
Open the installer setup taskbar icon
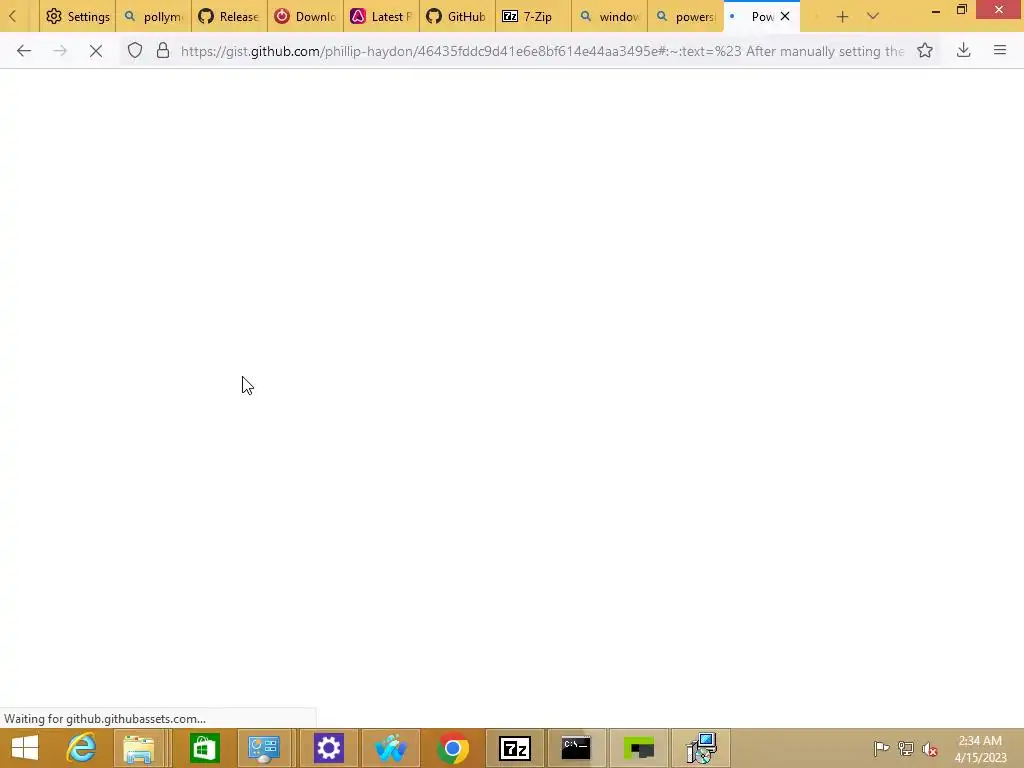tap(701, 748)
